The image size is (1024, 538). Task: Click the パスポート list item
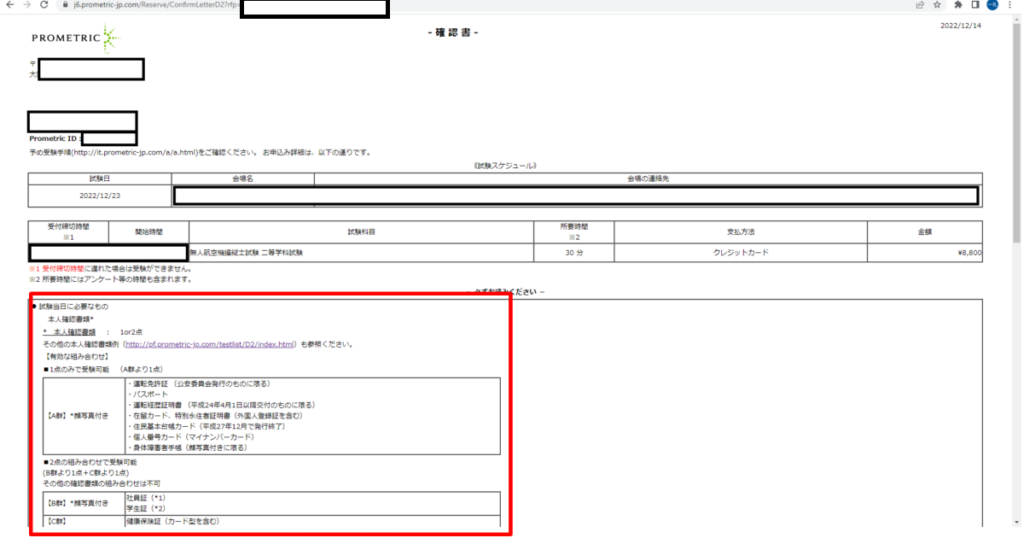point(148,394)
